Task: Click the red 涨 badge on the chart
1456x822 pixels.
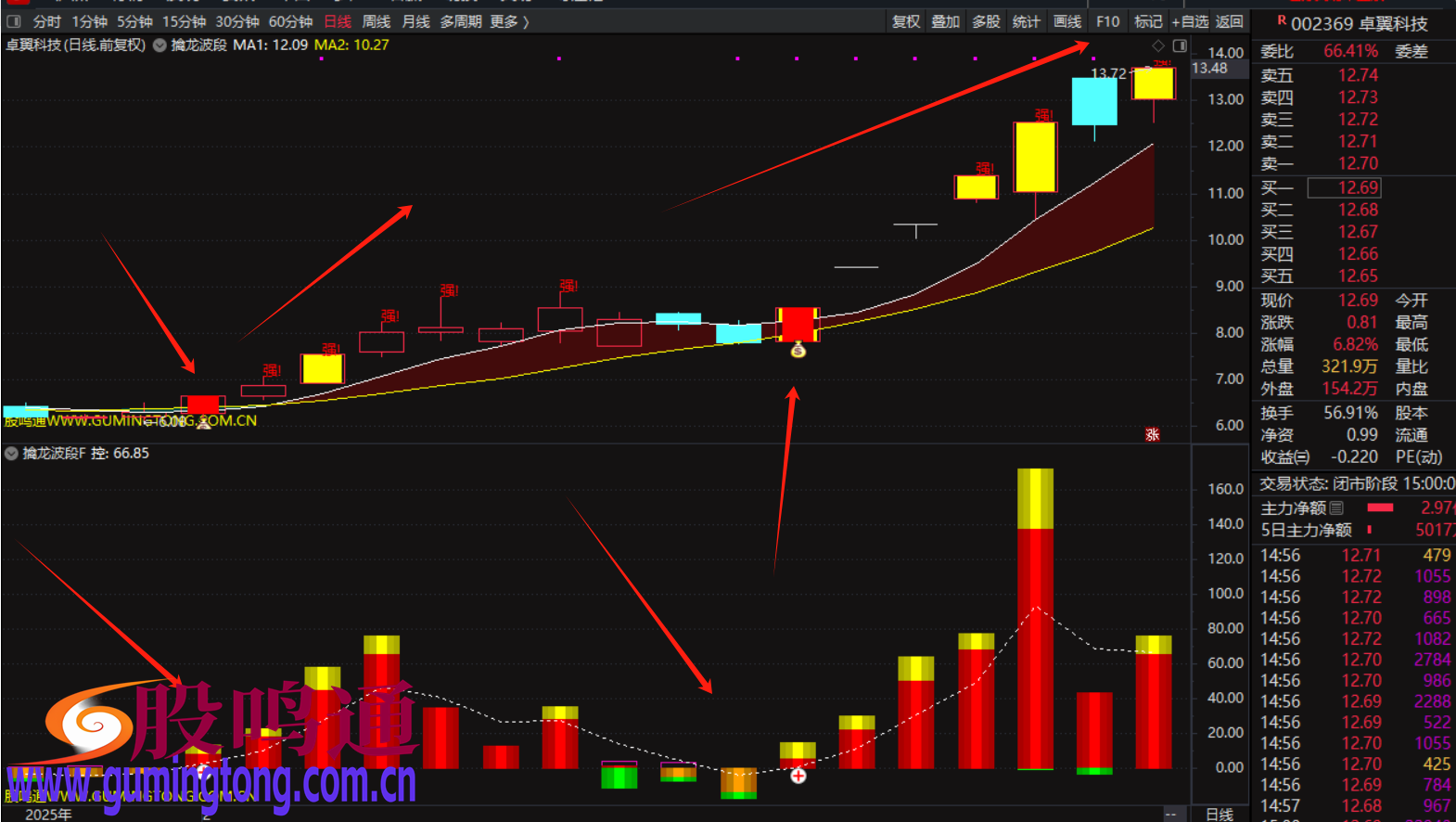Action: tap(1152, 434)
